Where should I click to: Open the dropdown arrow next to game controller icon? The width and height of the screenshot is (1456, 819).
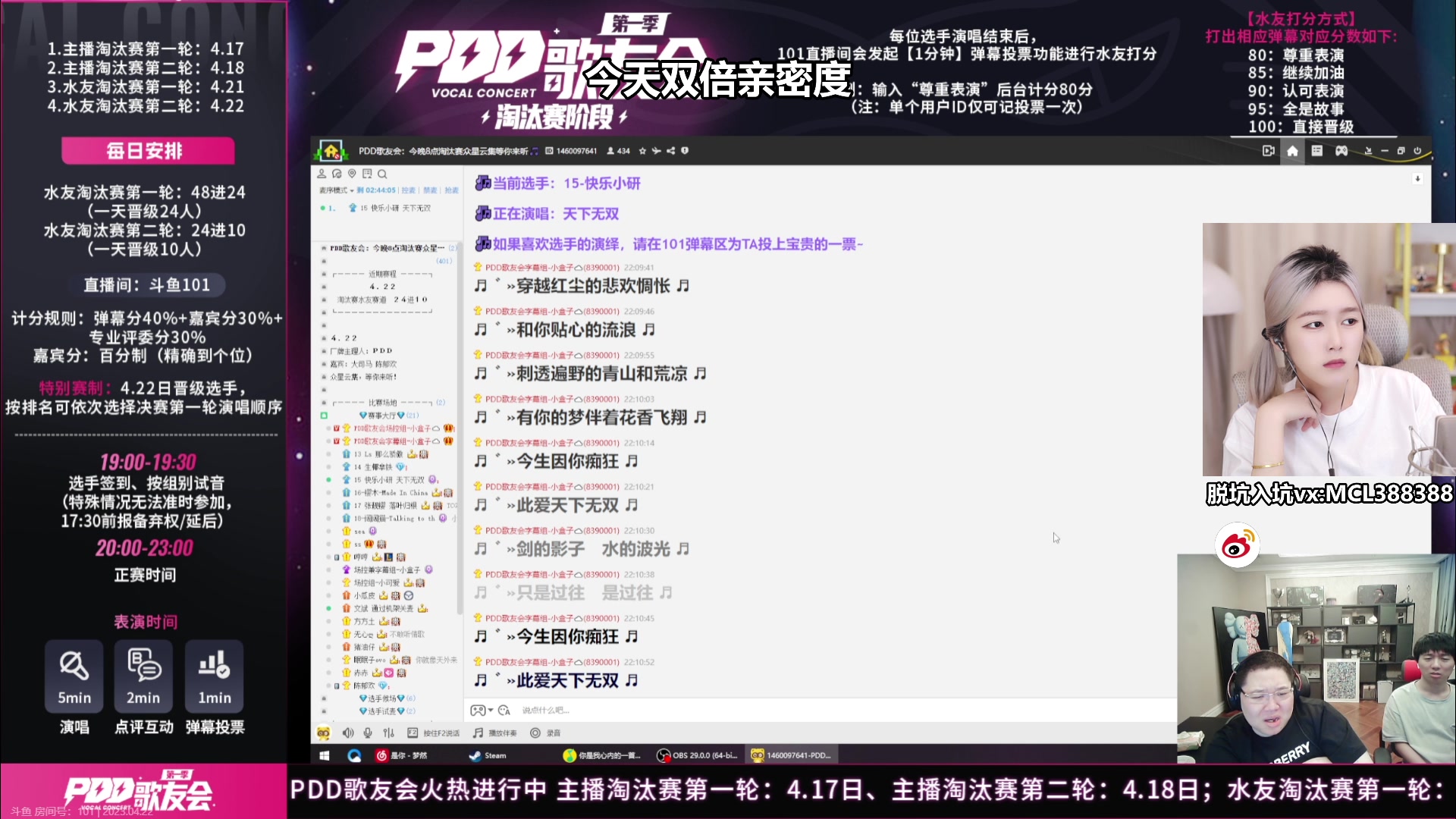click(491, 711)
